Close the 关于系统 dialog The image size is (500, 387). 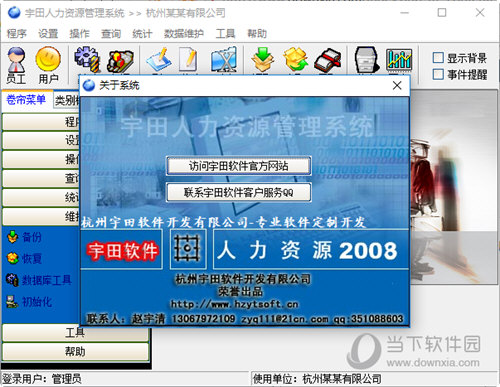tap(397, 86)
